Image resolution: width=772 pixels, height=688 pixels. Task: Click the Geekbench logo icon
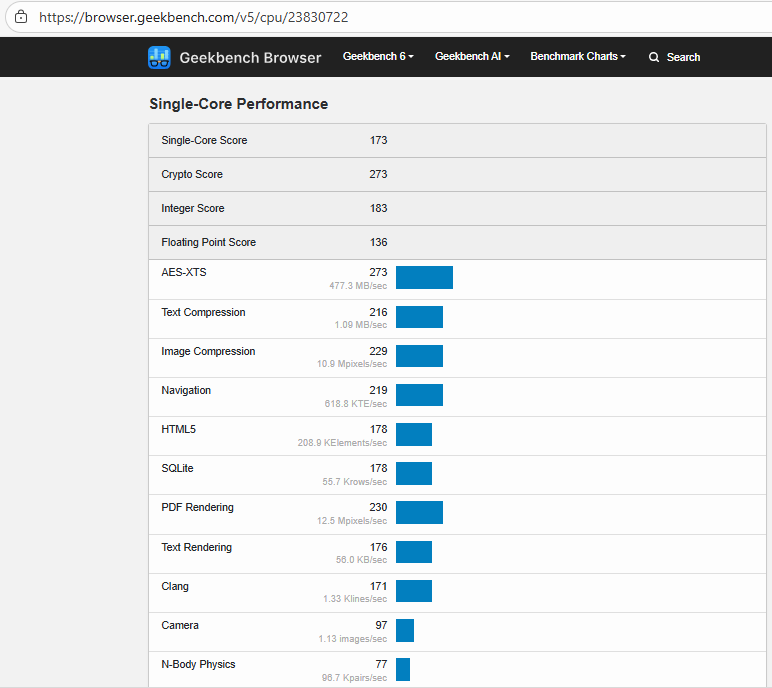click(x=159, y=58)
